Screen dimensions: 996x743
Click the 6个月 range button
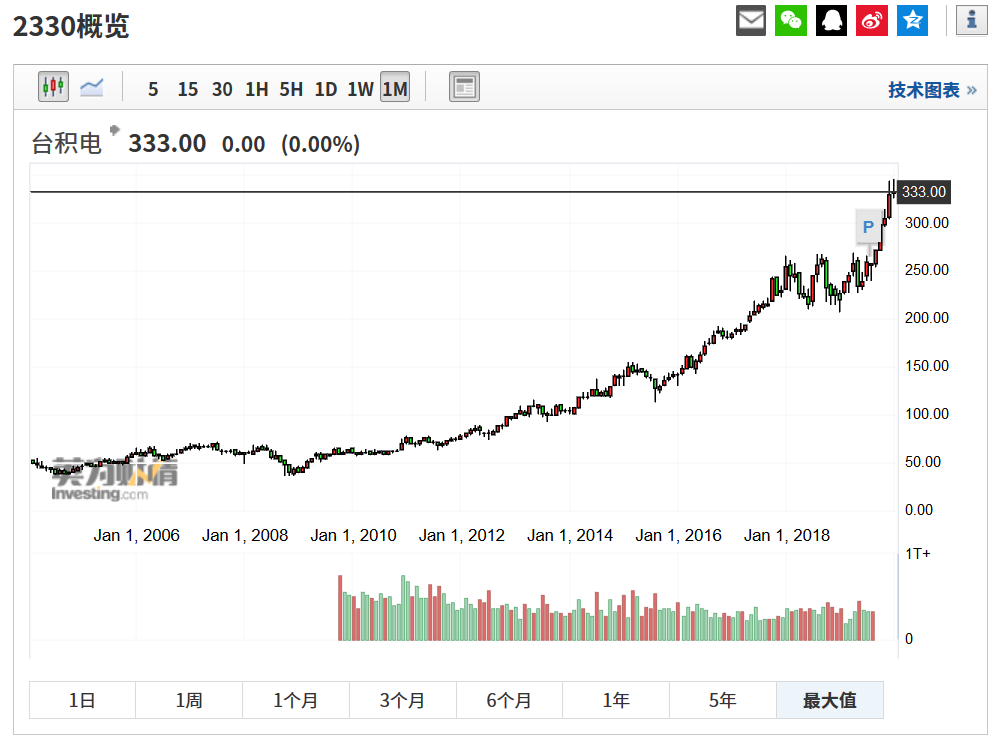[x=509, y=700]
